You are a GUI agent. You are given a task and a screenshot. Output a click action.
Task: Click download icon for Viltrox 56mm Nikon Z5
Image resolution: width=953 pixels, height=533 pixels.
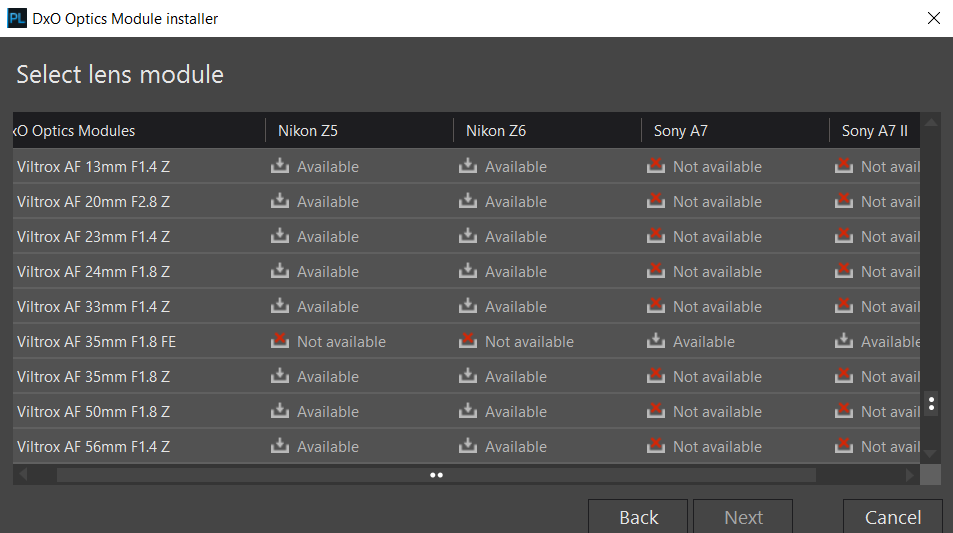280,445
